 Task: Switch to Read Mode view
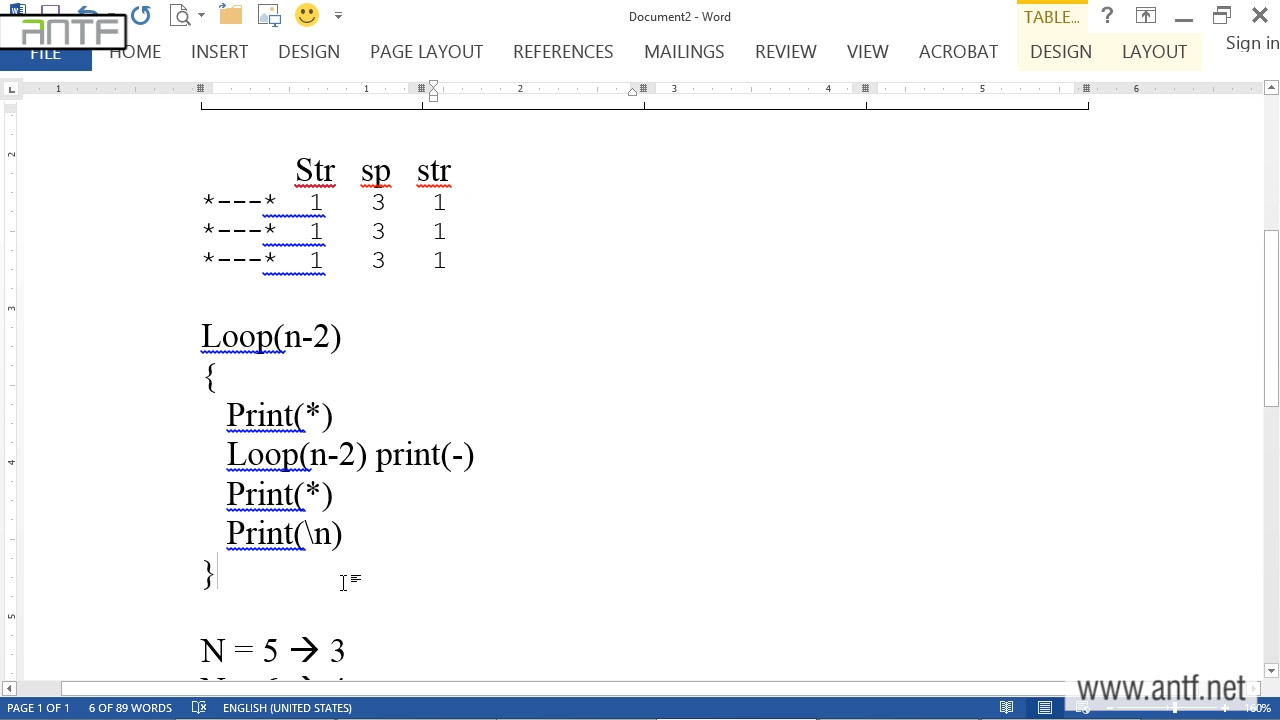(x=1007, y=708)
